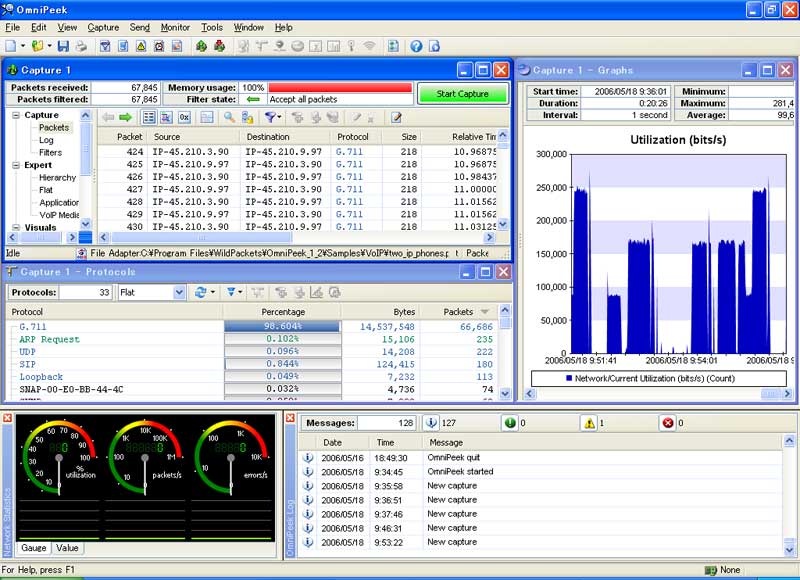Toggle the yellow warning messages filter
Image resolution: width=800 pixels, height=580 pixels.
[589, 423]
